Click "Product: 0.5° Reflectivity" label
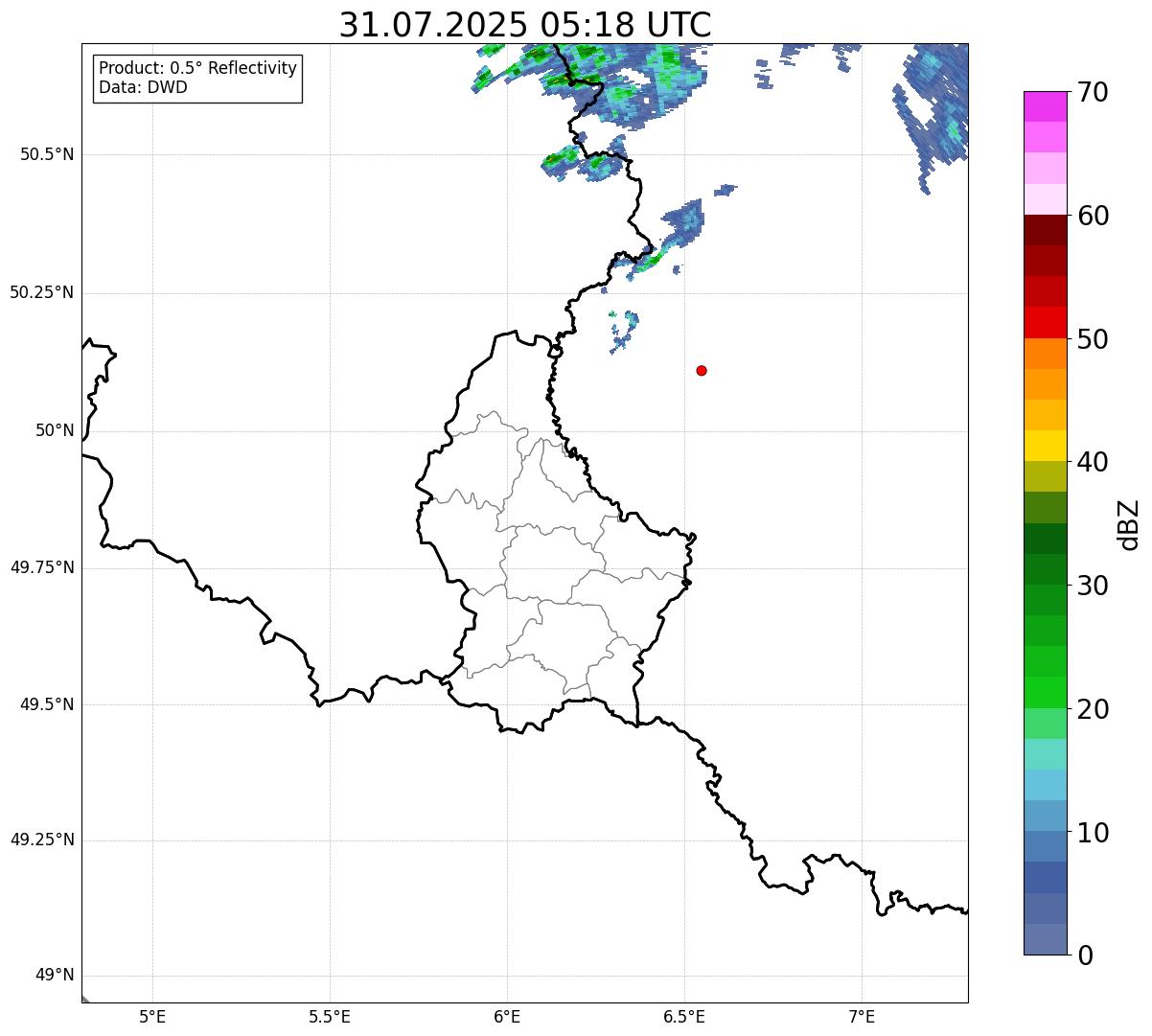The width and height of the screenshot is (1152, 1036). click(197, 69)
